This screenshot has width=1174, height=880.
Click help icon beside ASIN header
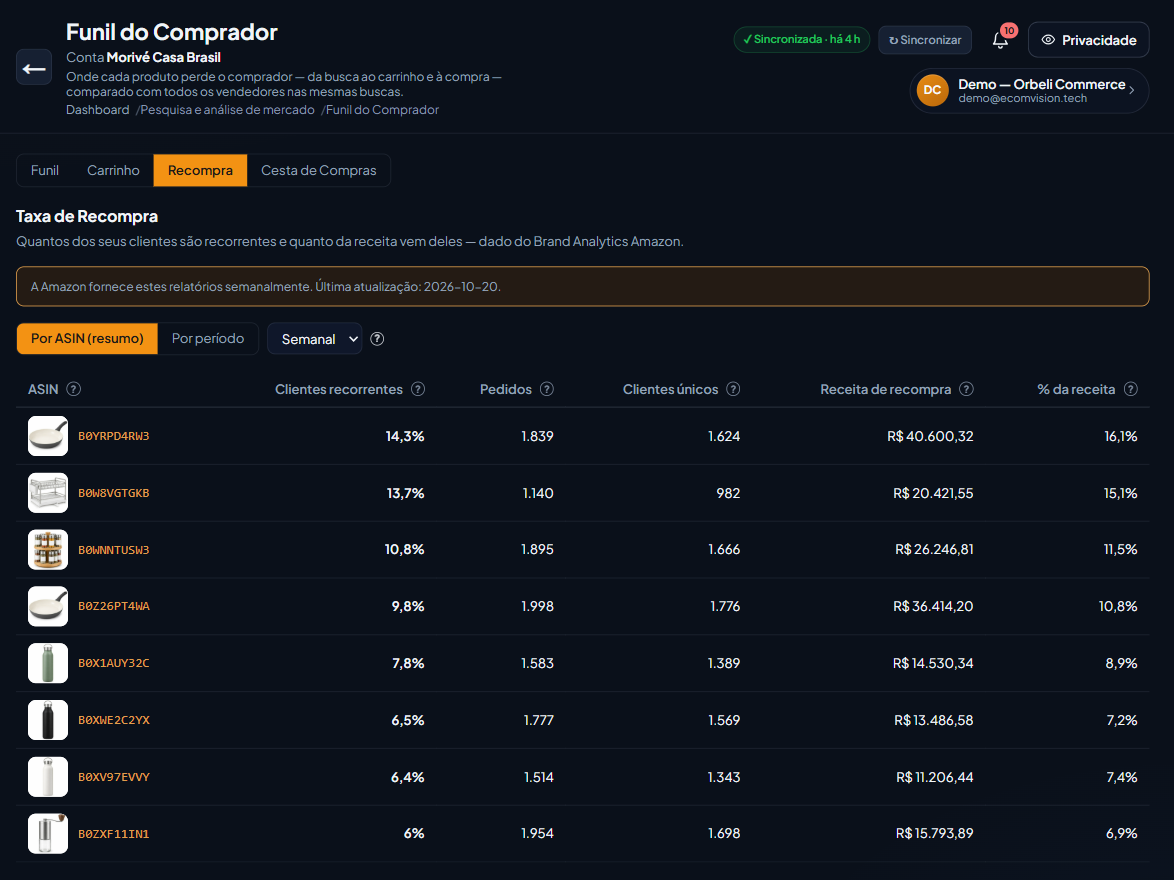point(73,389)
